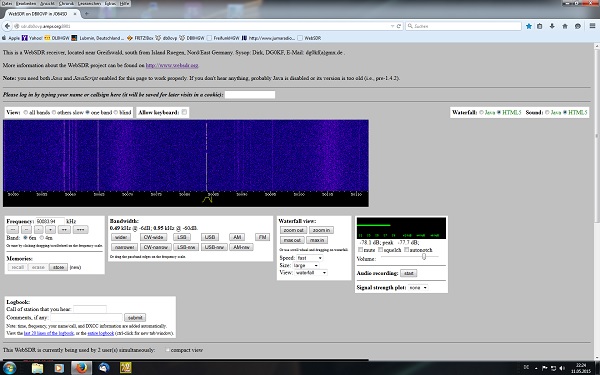This screenshot has width=600, height=375.
Task: Click the yellow passband marker on the frequency scale
Action: pyautogui.click(x=207, y=200)
